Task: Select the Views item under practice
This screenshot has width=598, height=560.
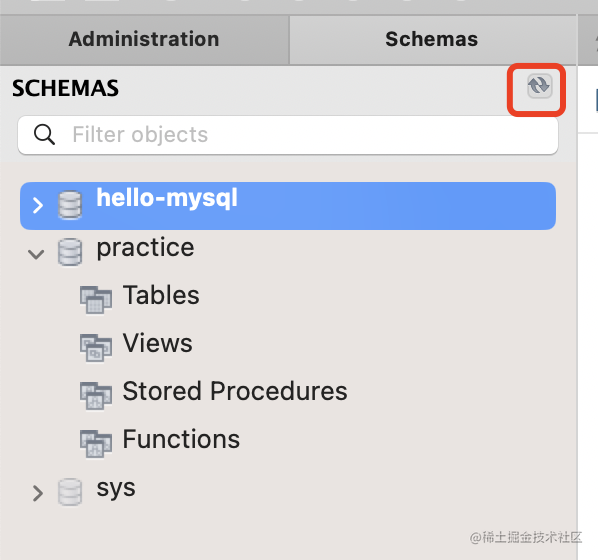Action: tap(158, 343)
